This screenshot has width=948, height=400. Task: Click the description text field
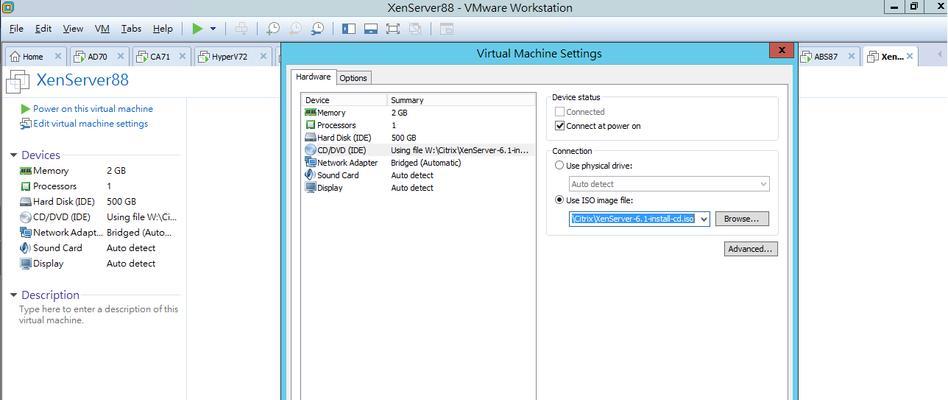click(x=99, y=315)
